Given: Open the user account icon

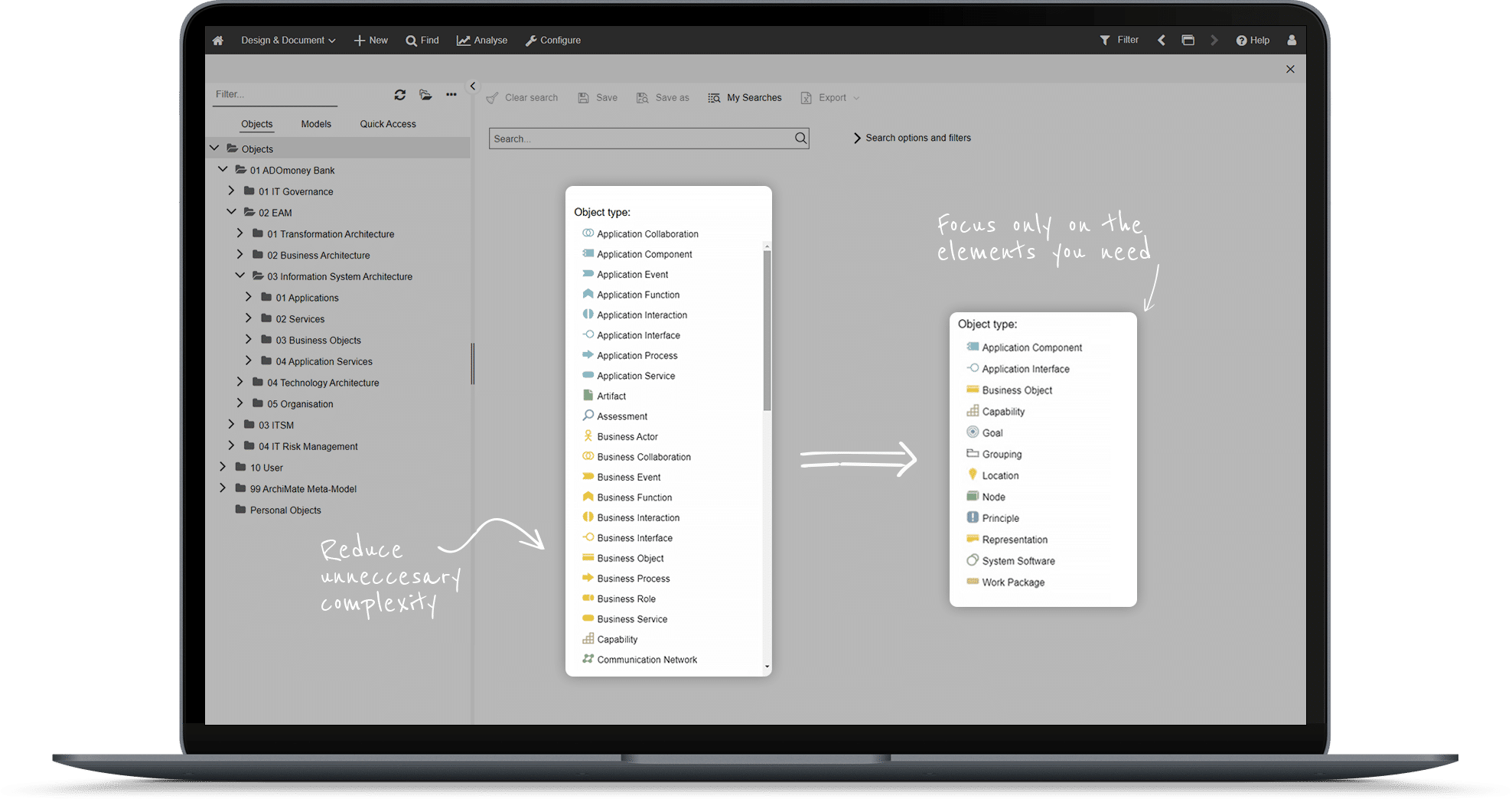Looking at the screenshot, I should (x=1292, y=40).
